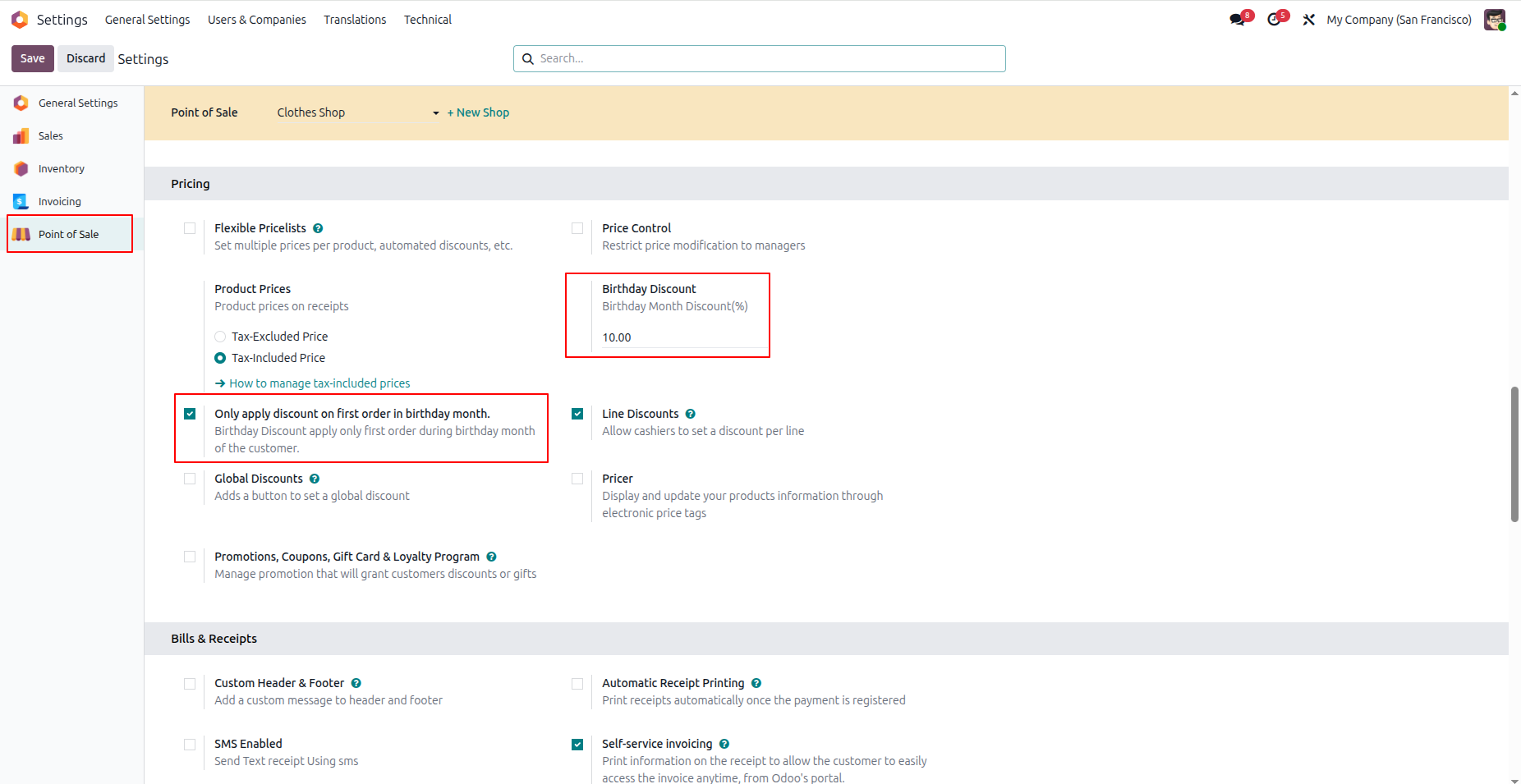Screen dimensions: 1521x784
Task: Click the Birthday Discount percentage field
Action: 682,337
